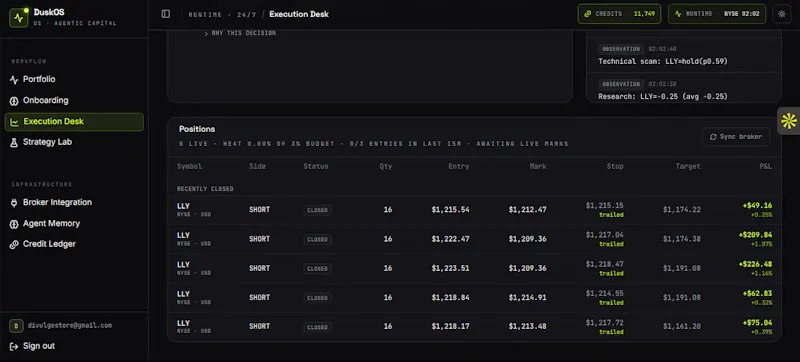Click the Qty column header
This screenshot has height=362, width=800.
tap(386, 167)
